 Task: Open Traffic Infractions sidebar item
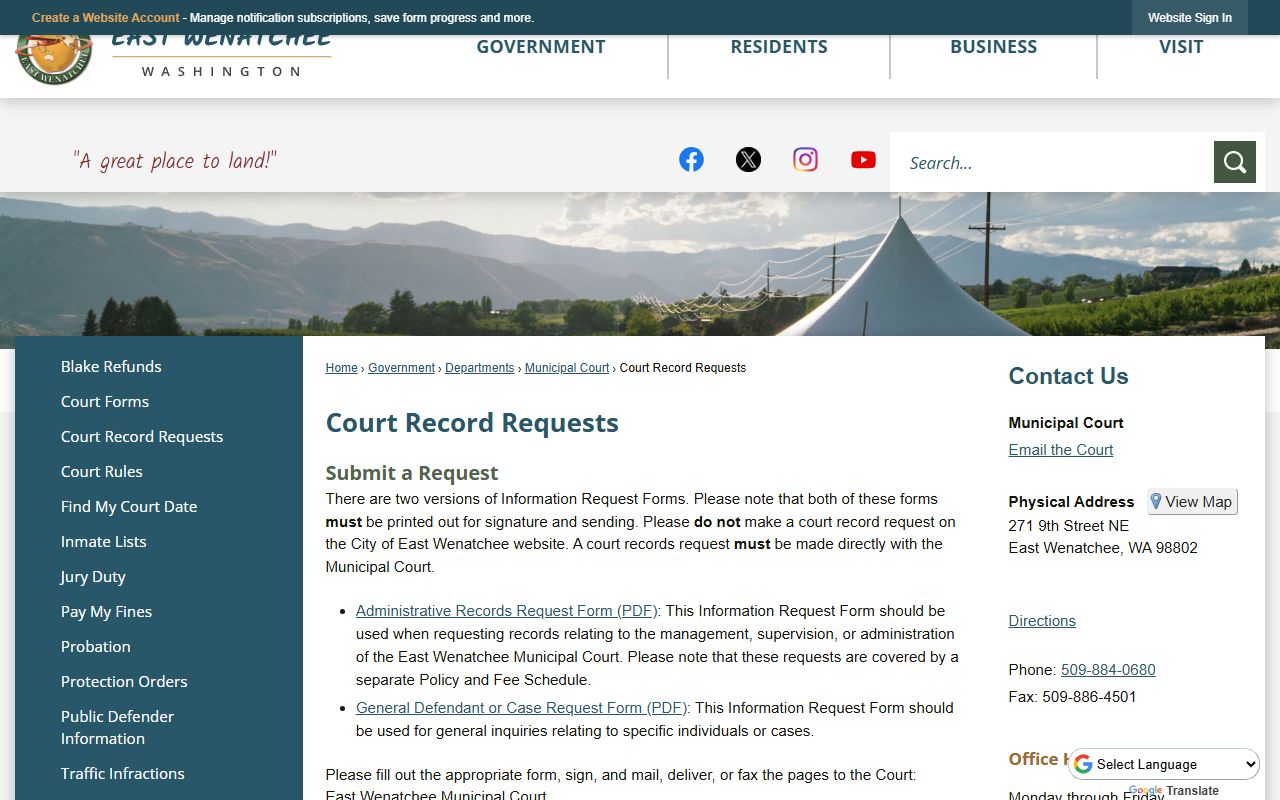coord(123,773)
